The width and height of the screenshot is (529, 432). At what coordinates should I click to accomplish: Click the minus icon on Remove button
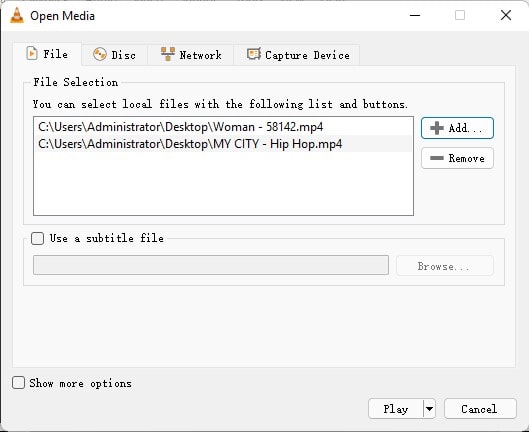click(437, 158)
